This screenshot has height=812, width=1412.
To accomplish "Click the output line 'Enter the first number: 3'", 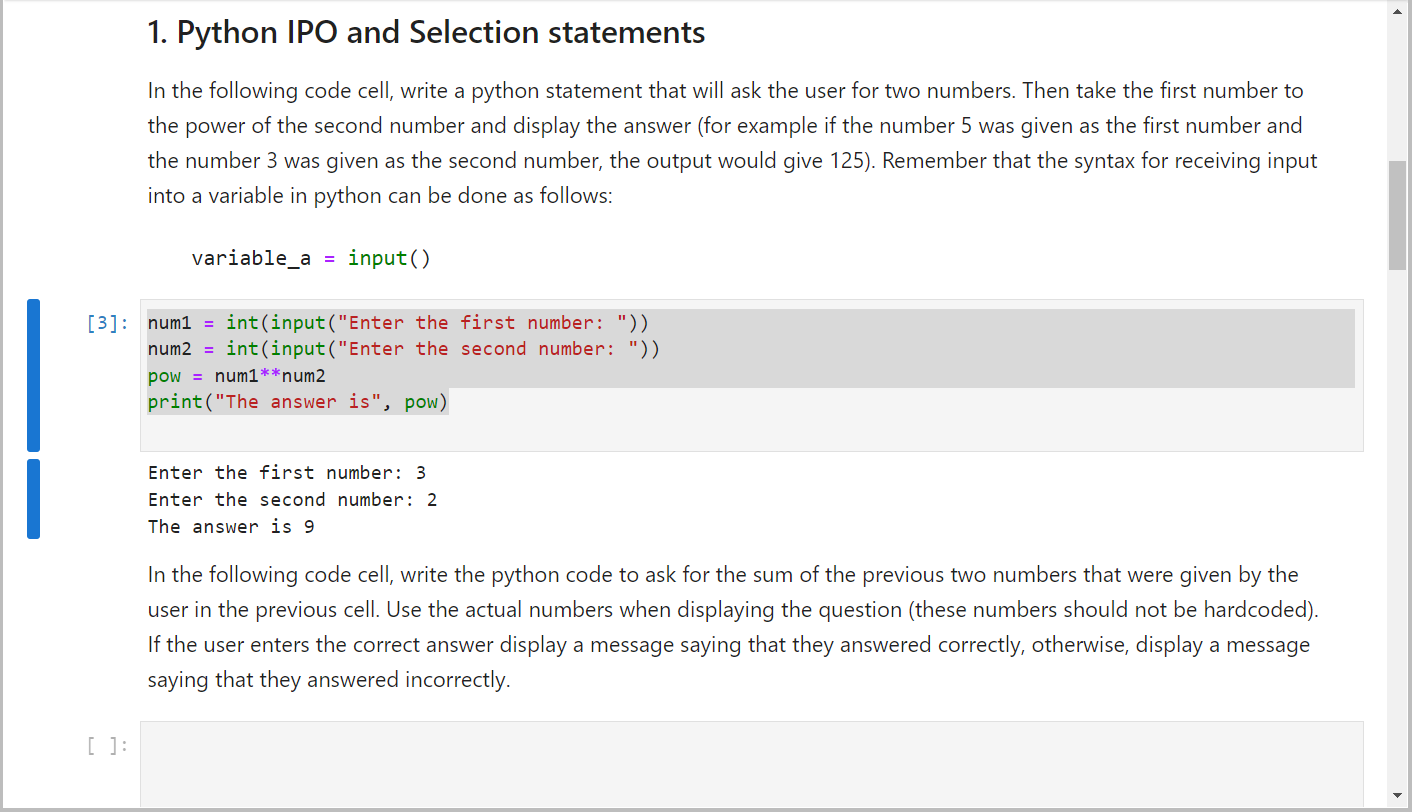I will point(285,472).
